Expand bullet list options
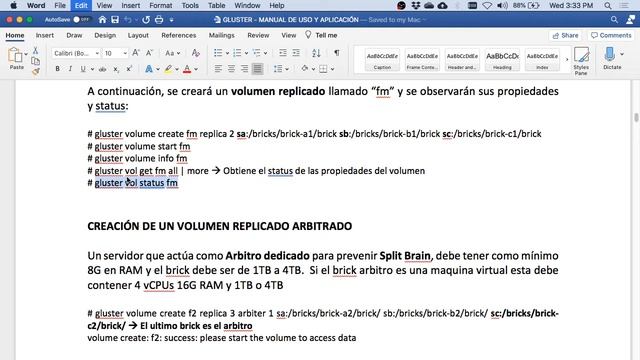Screen dimensions: 640x360 (x=227, y=53)
